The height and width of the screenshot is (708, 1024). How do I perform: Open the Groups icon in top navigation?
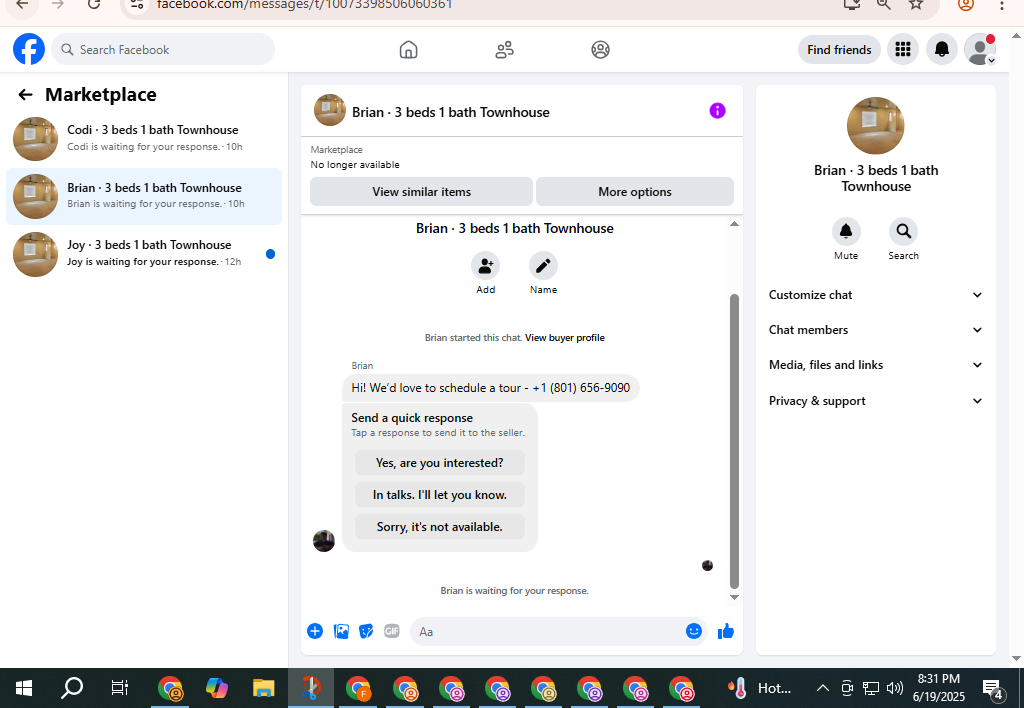click(x=600, y=50)
